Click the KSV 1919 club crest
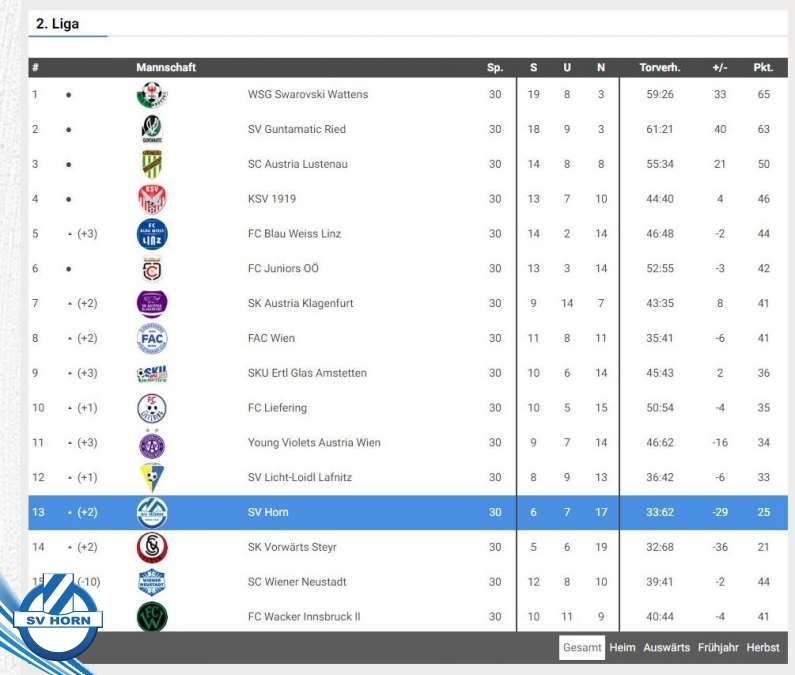 [x=152, y=199]
